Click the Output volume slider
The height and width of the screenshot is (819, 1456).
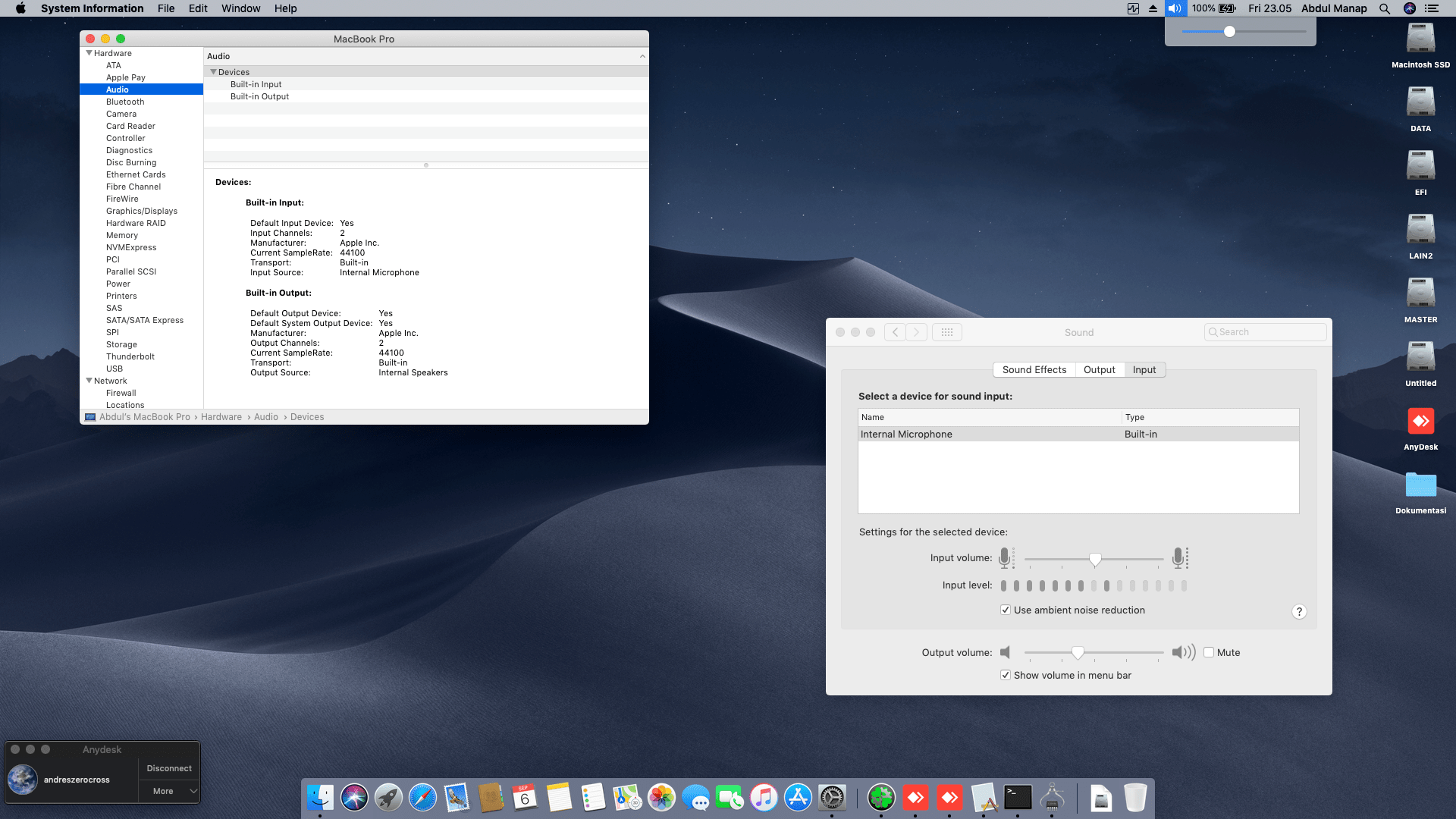pyautogui.click(x=1094, y=652)
